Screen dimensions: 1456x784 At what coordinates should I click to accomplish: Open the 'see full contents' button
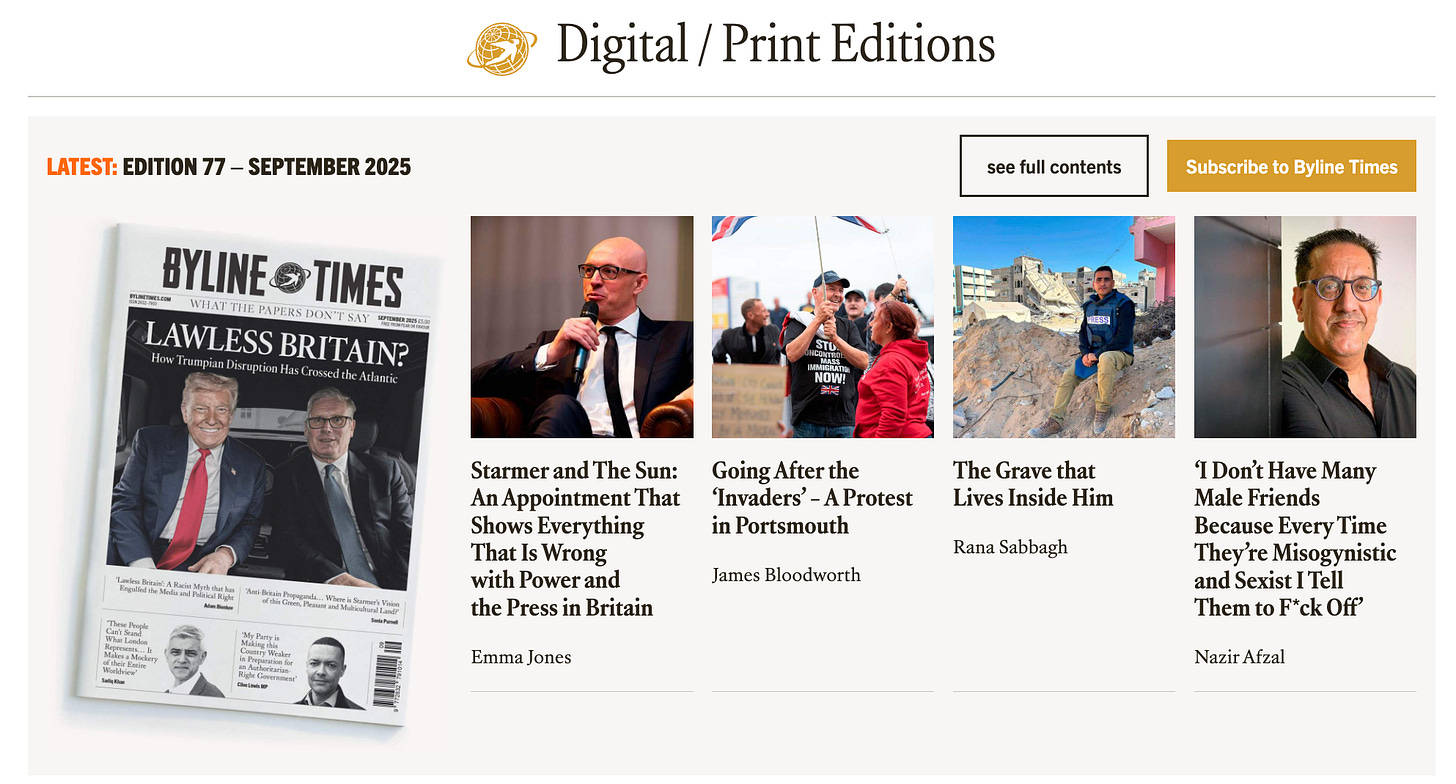pos(1054,166)
